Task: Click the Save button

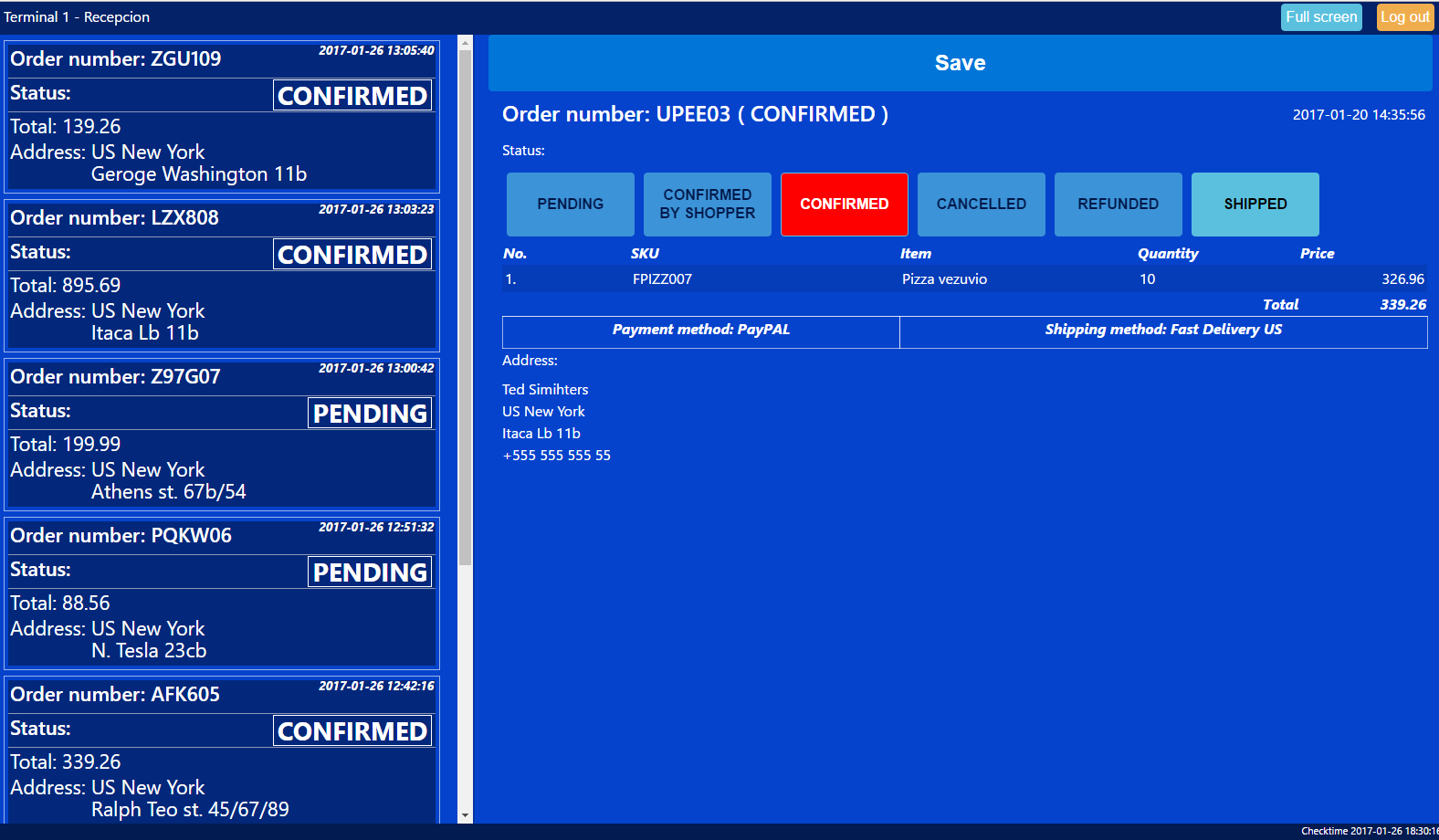Action: (x=960, y=63)
